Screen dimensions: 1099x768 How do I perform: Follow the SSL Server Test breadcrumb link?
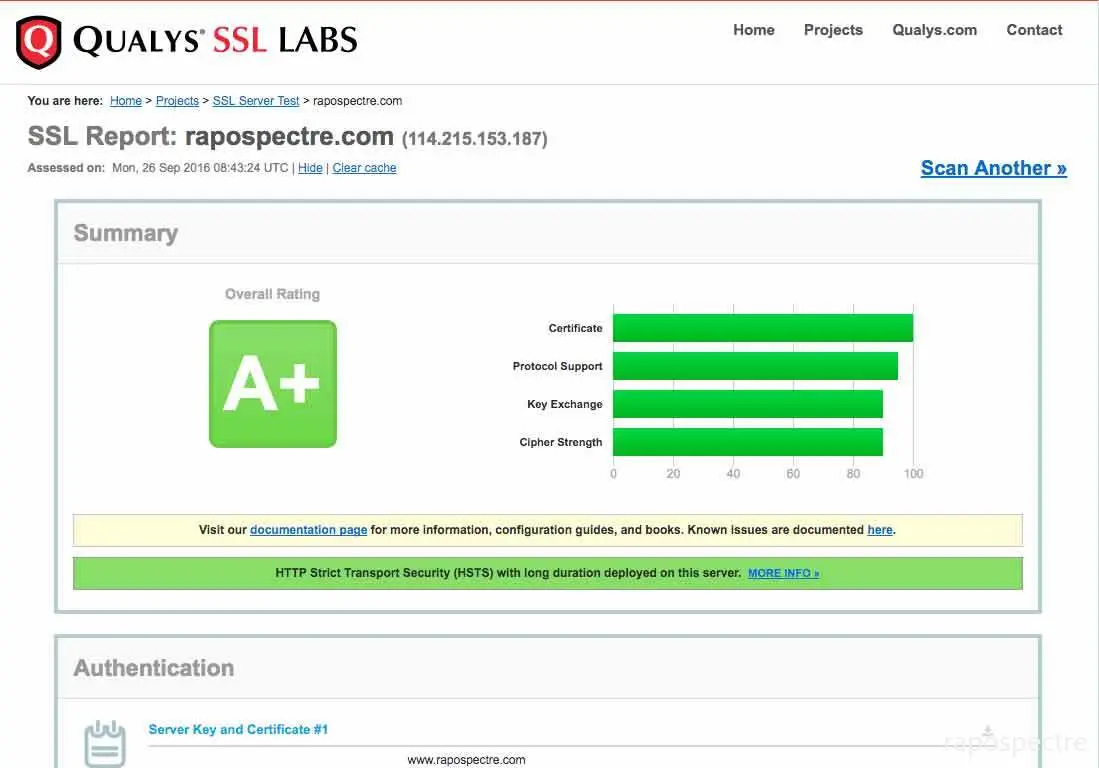[256, 101]
